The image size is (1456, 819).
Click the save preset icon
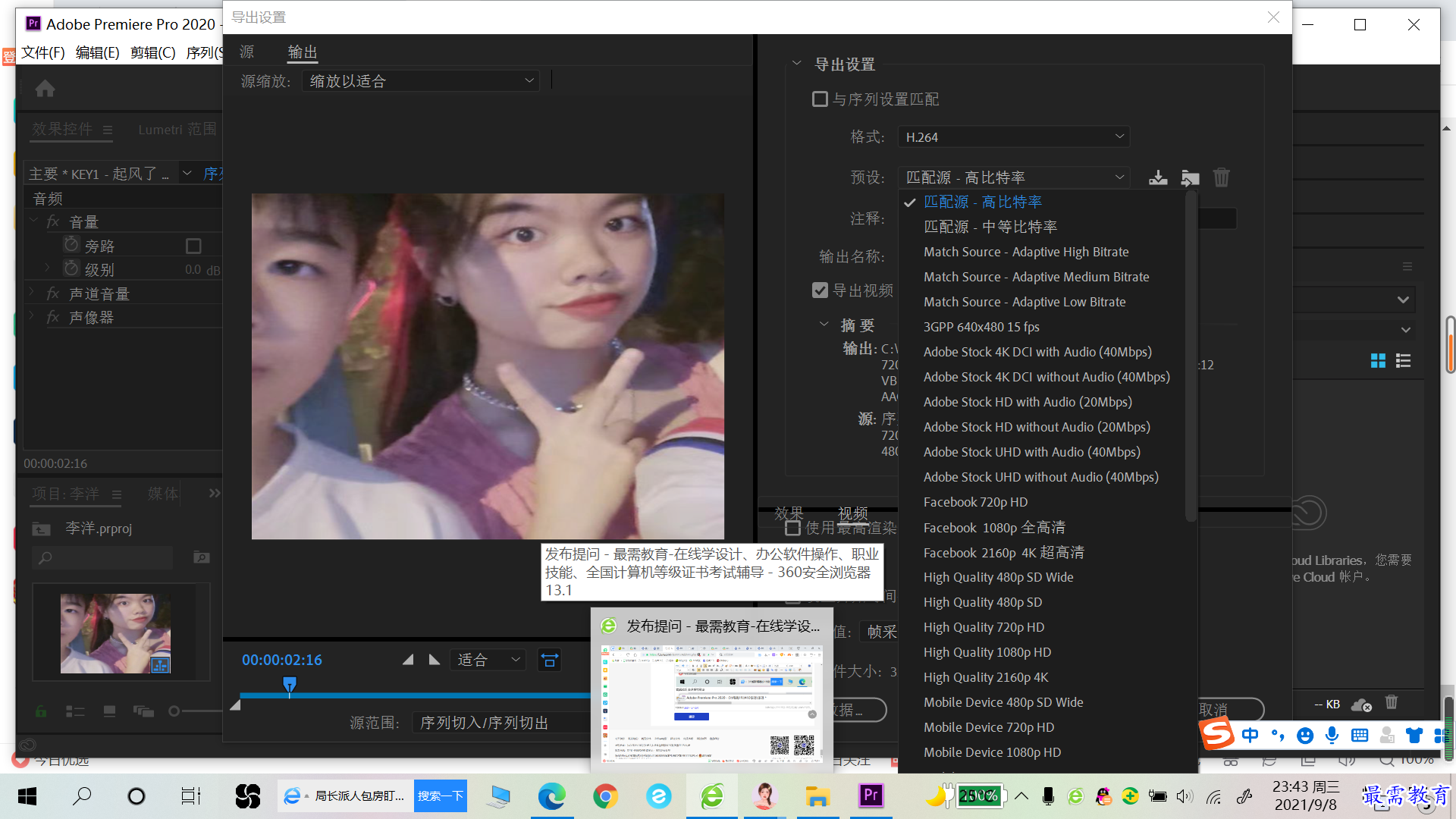click(x=1158, y=177)
